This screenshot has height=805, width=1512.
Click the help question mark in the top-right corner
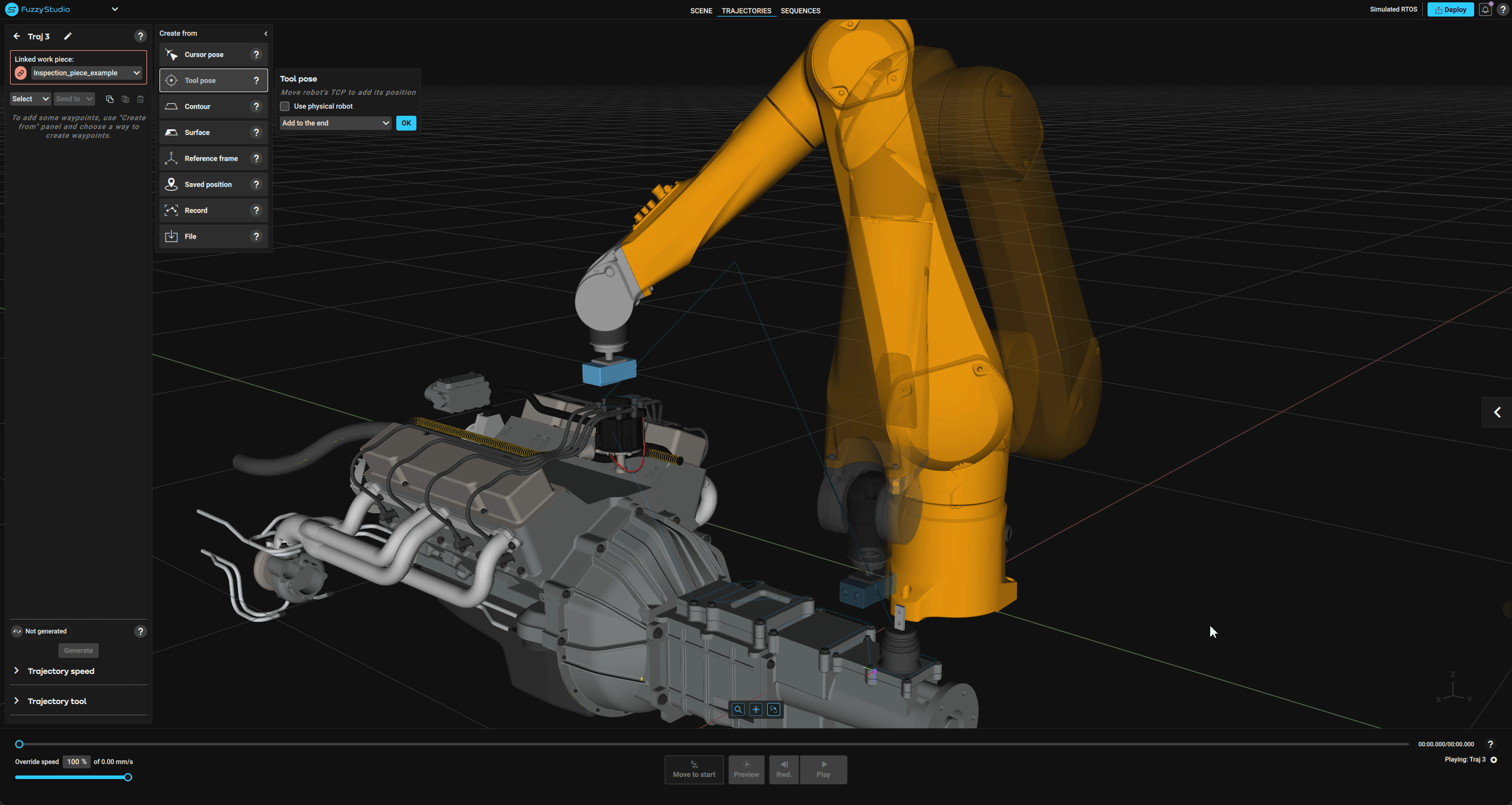[1504, 9]
